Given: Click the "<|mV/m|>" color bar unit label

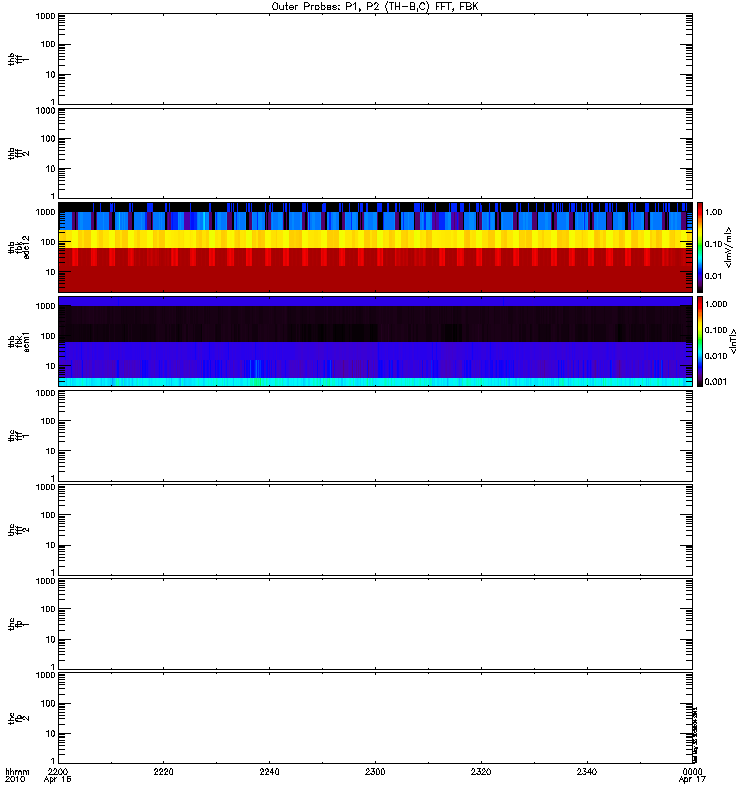Looking at the screenshot, I should (x=728, y=247).
